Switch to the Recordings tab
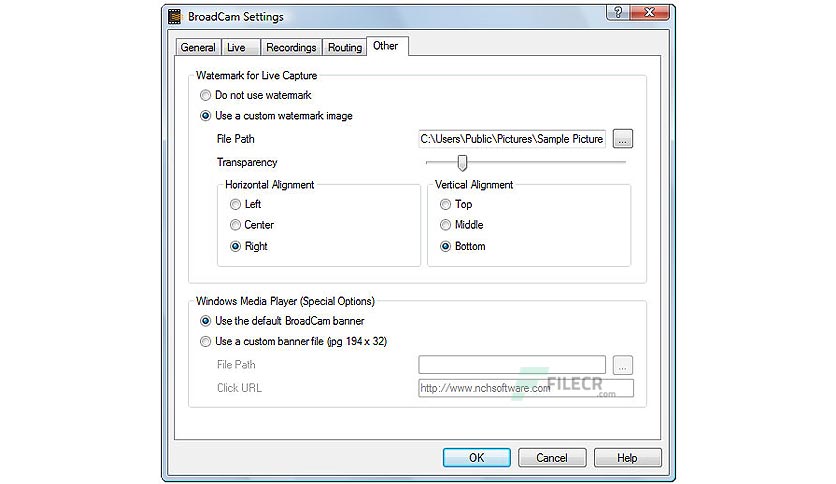 point(291,47)
